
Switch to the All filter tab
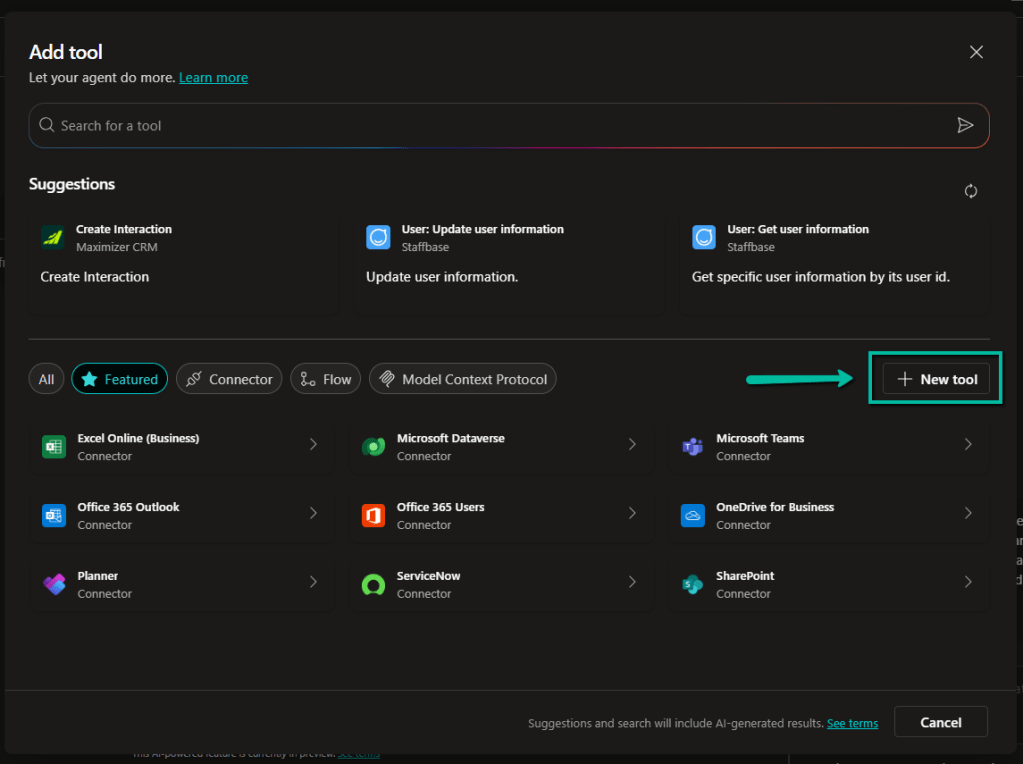tap(47, 379)
